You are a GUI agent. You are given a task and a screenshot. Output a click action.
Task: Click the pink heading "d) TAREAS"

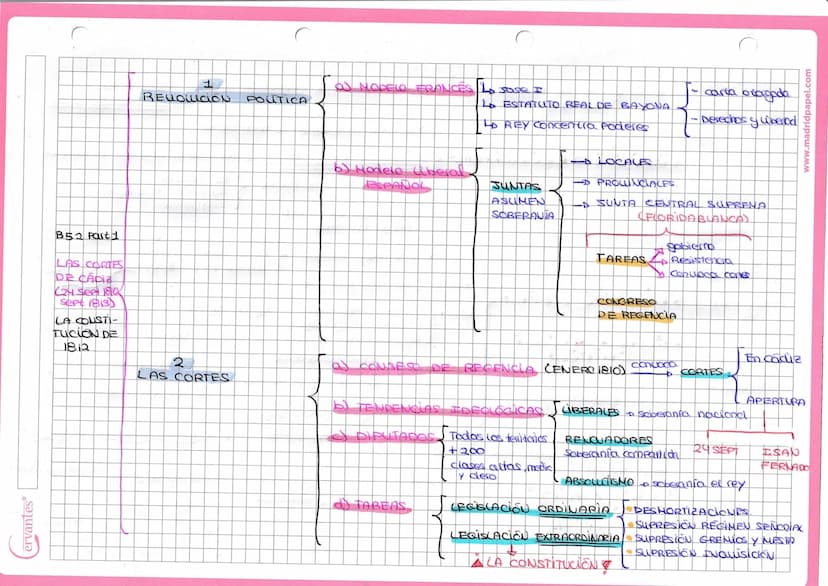(x=372, y=506)
